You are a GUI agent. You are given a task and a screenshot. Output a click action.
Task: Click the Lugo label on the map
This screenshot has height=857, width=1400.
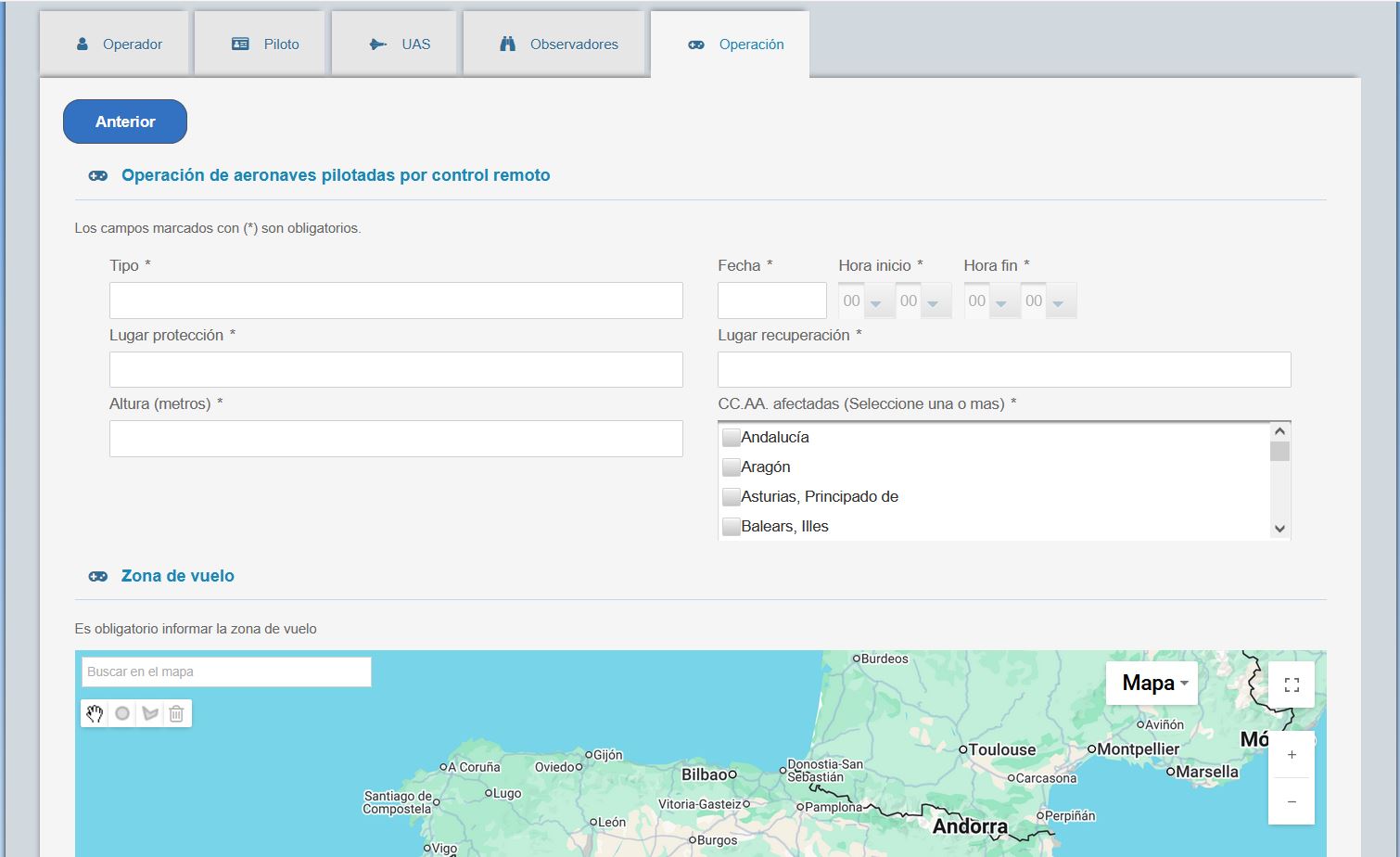click(x=507, y=793)
